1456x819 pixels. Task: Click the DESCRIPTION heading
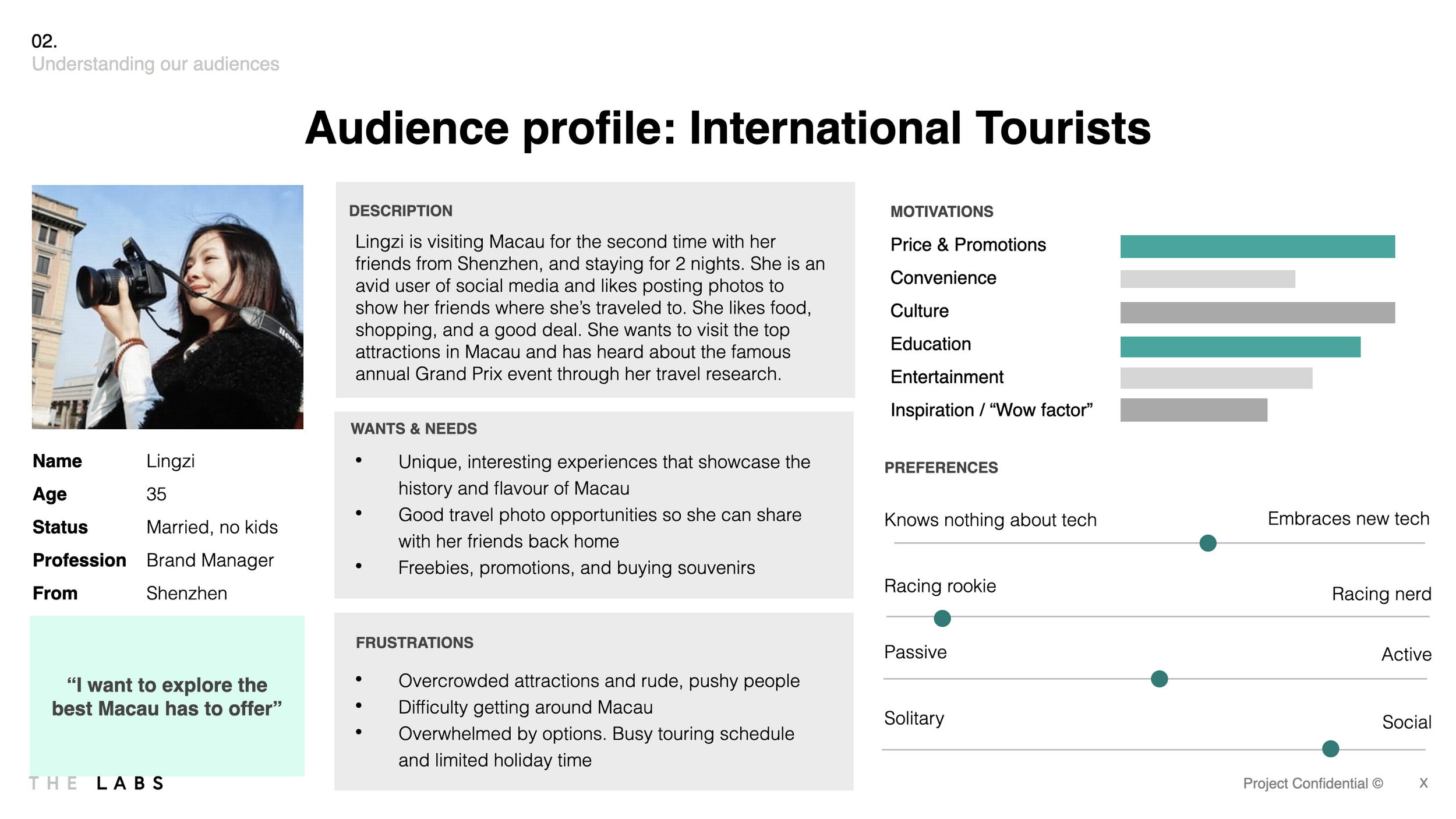[400, 211]
